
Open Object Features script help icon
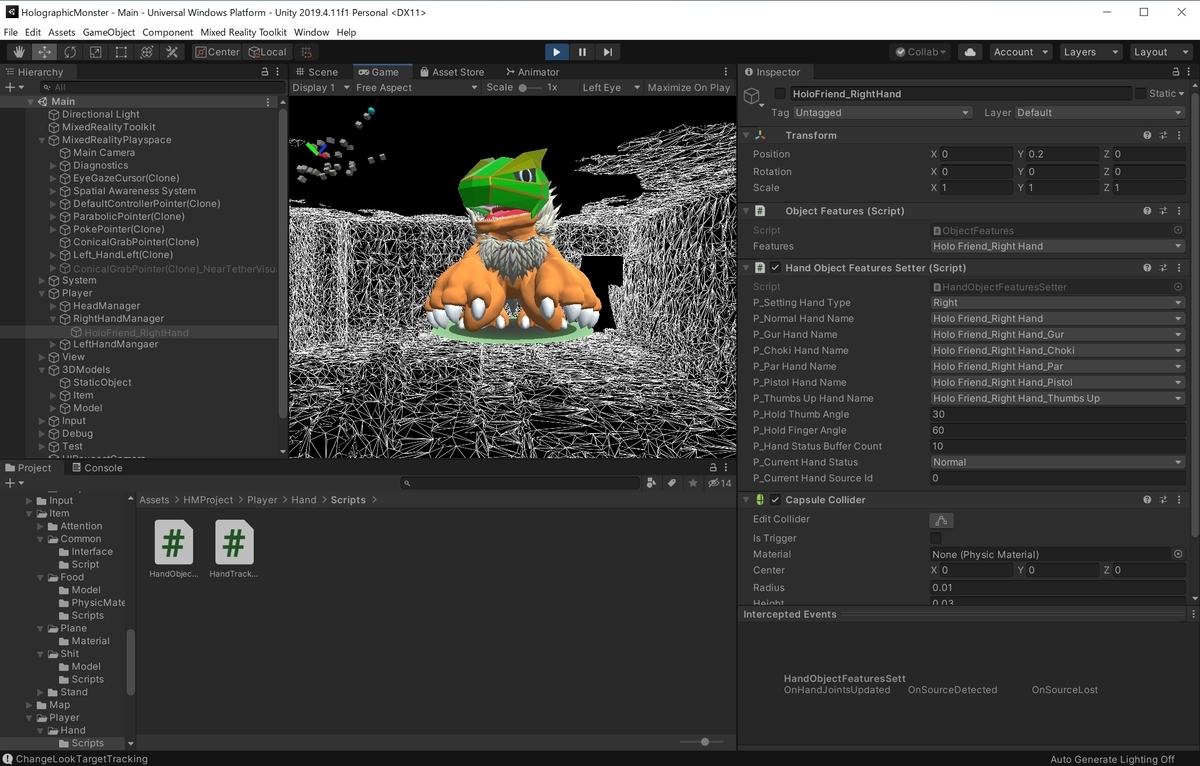pyautogui.click(x=1147, y=211)
